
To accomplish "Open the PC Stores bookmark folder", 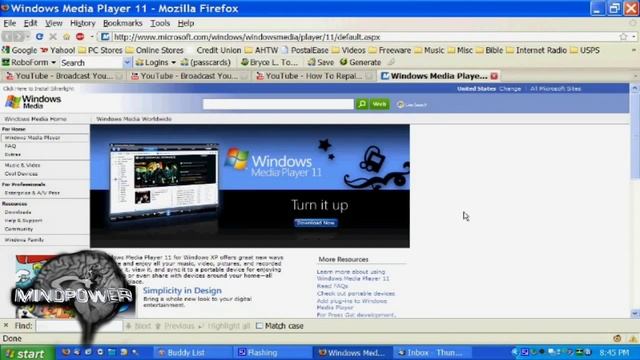I will 100,50.
